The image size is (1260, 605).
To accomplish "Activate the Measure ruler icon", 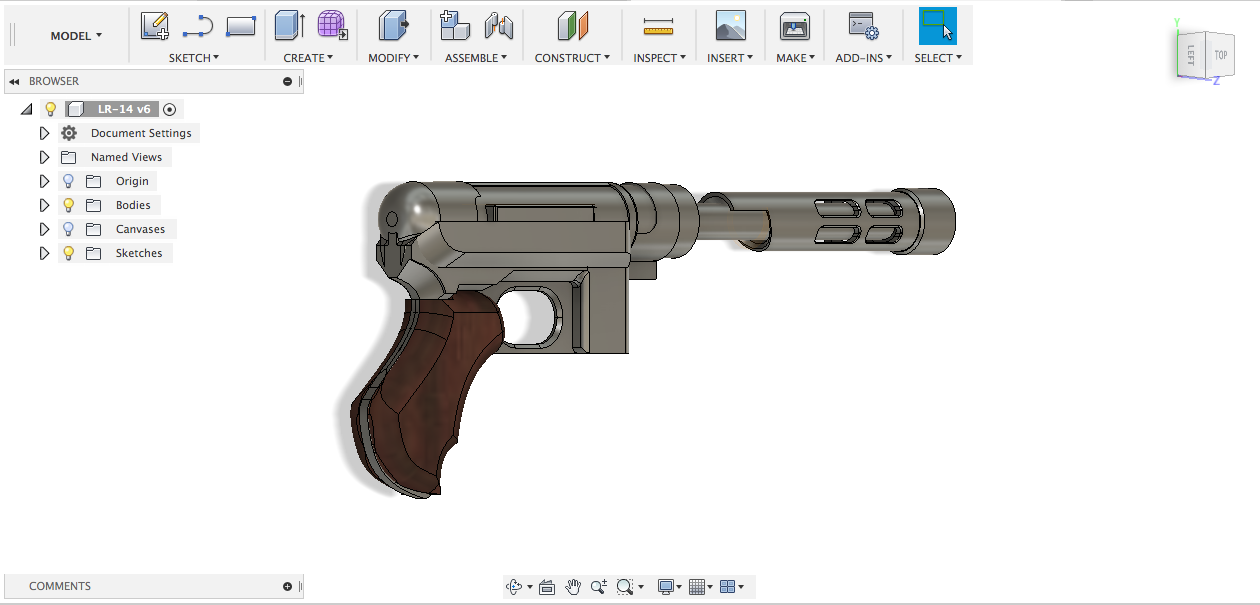I will tap(658, 25).
